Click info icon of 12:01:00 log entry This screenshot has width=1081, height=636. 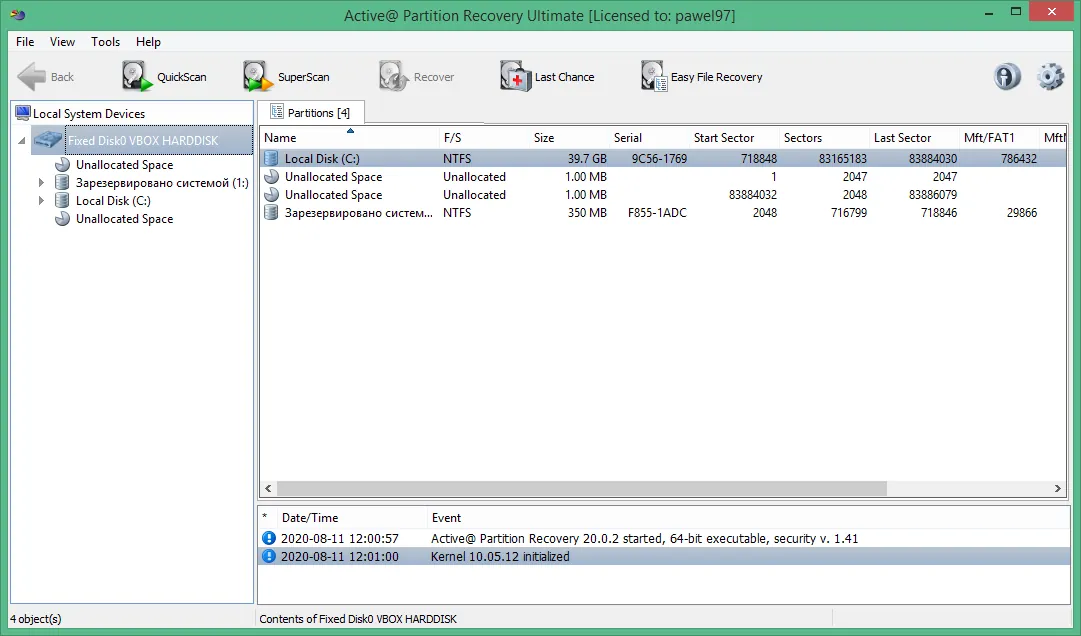pyautogui.click(x=269, y=556)
